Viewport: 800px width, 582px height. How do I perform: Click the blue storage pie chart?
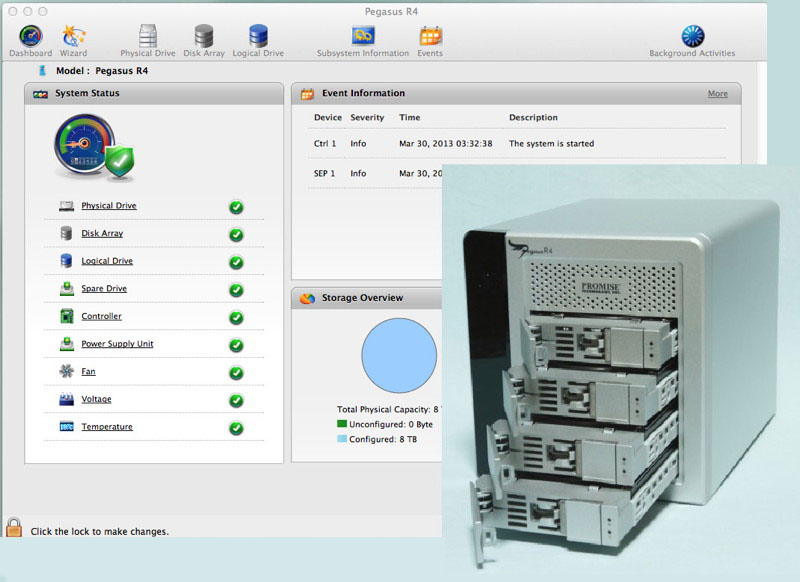[x=399, y=356]
